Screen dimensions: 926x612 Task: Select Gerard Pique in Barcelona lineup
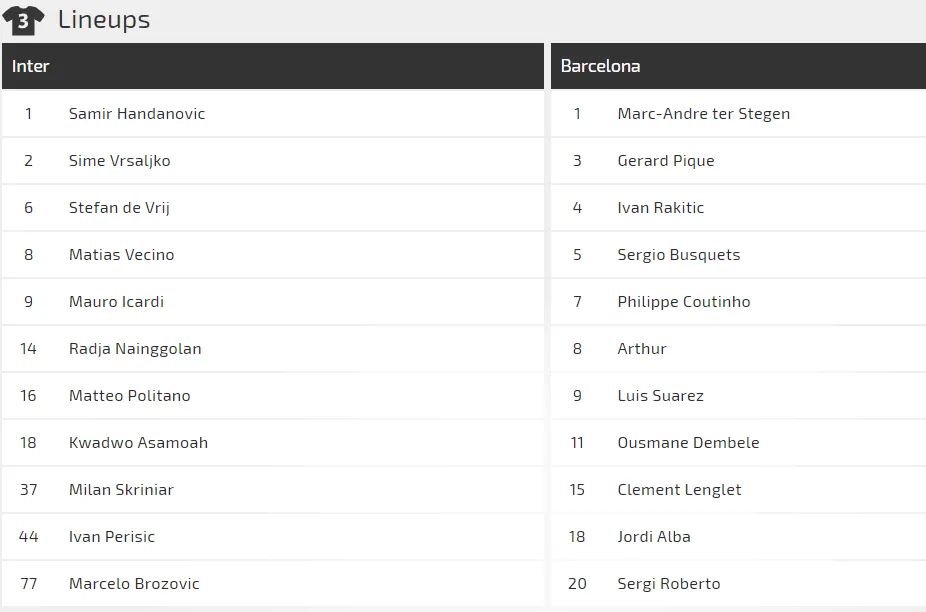point(666,161)
